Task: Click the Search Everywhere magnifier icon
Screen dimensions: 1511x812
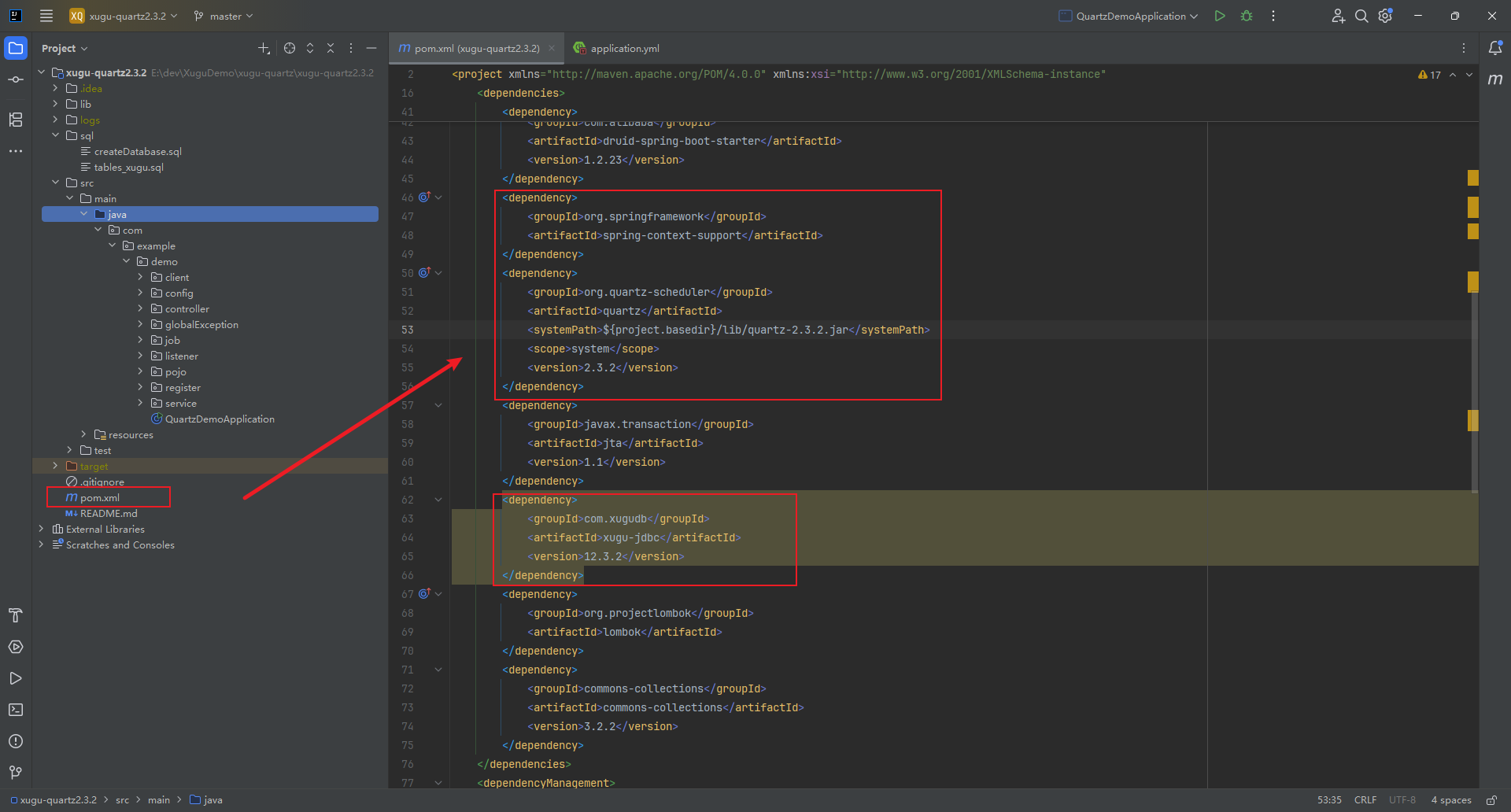Action: click(1361, 16)
